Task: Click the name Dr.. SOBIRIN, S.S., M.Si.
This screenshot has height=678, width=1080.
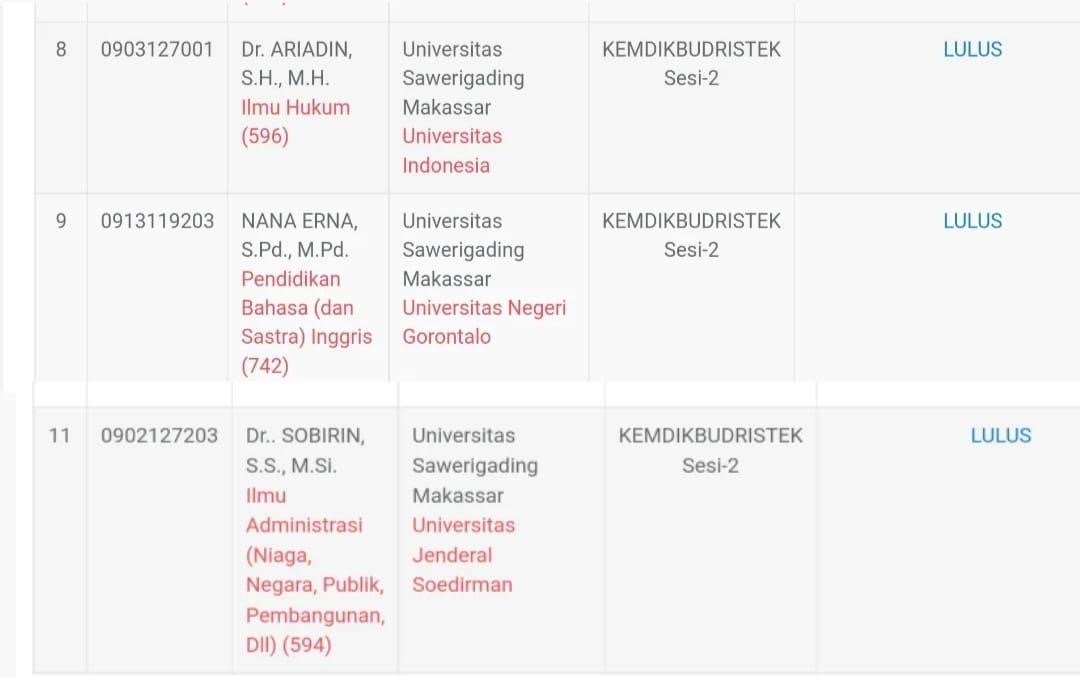Action: coord(305,451)
